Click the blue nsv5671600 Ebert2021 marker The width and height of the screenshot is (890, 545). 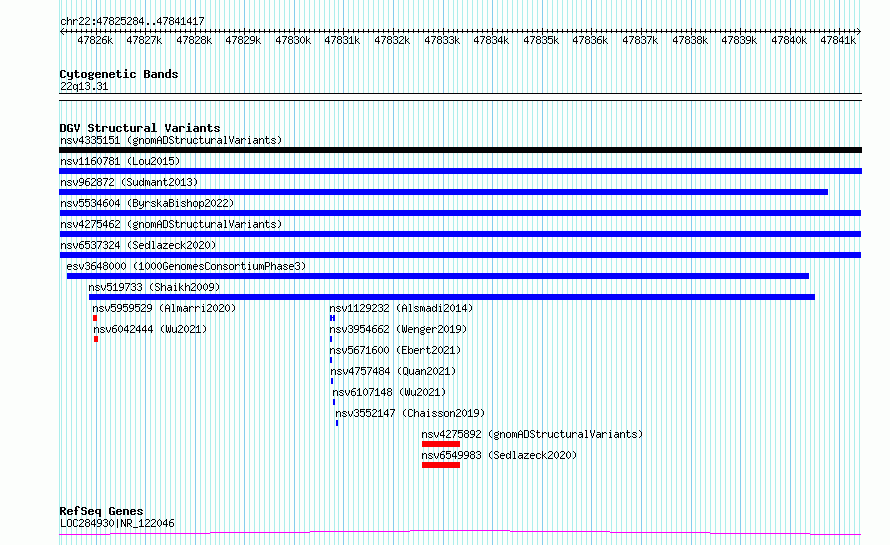tap(331, 360)
